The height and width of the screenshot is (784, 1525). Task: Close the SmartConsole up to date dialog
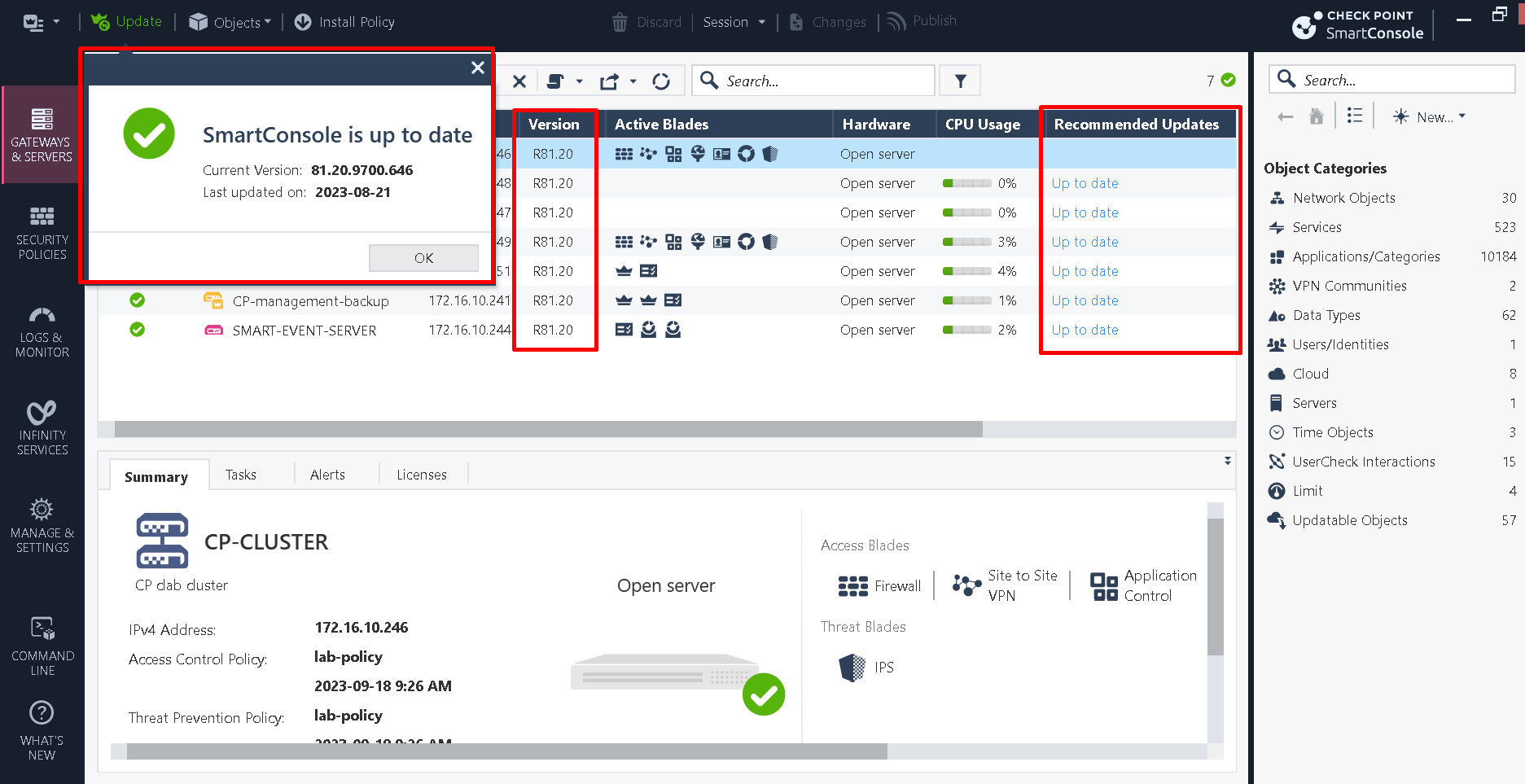point(478,68)
